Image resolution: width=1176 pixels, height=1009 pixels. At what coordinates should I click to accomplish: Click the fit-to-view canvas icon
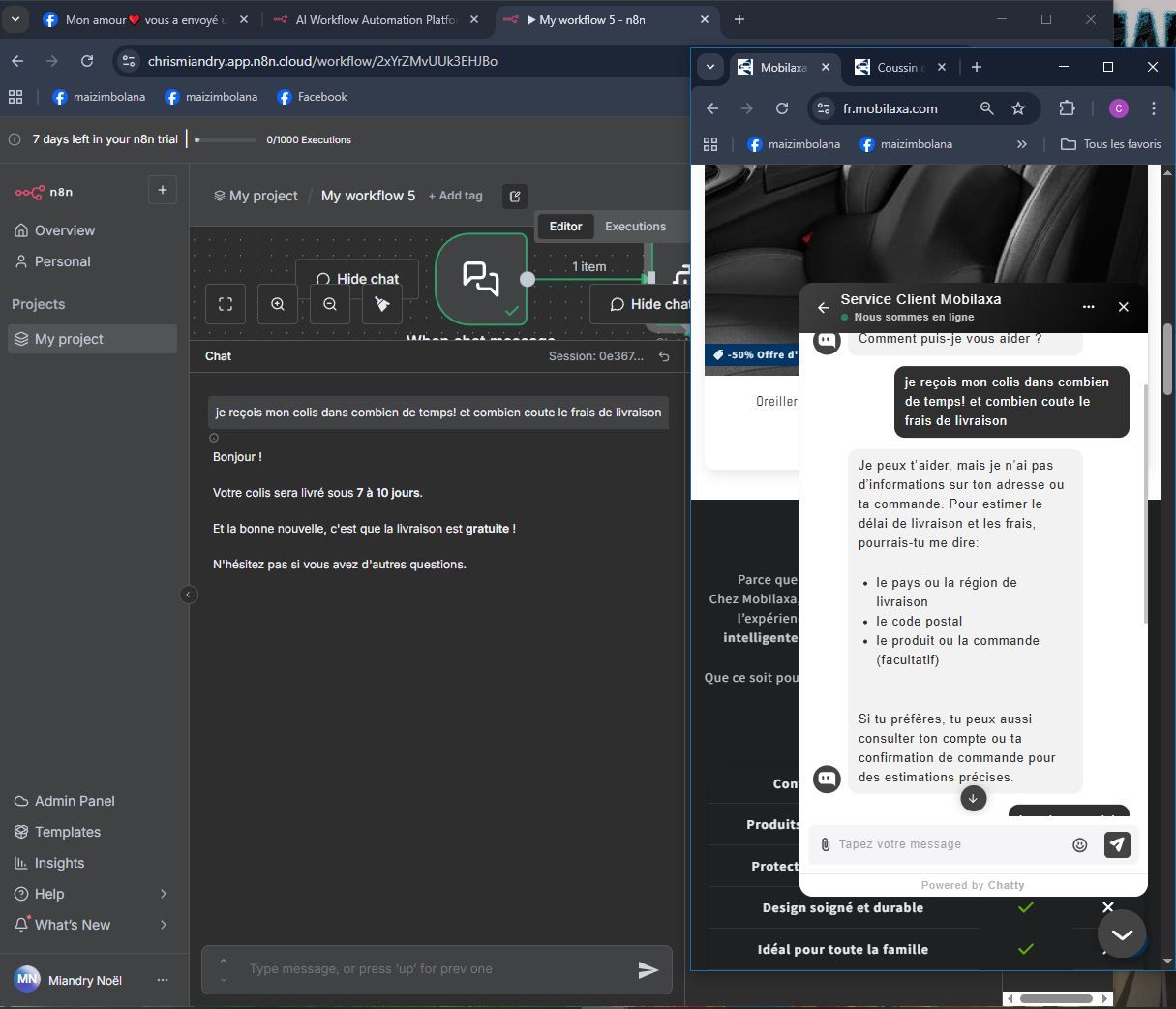pos(226,304)
